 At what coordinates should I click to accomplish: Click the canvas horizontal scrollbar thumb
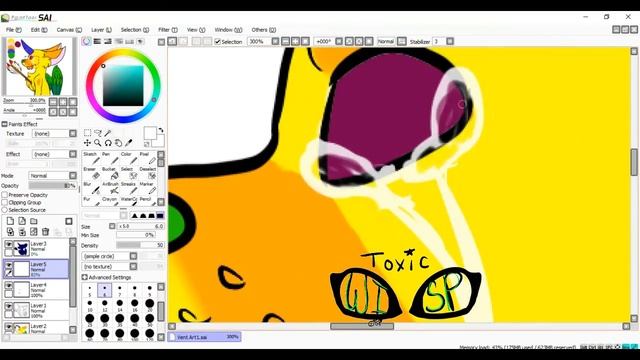click(362, 326)
